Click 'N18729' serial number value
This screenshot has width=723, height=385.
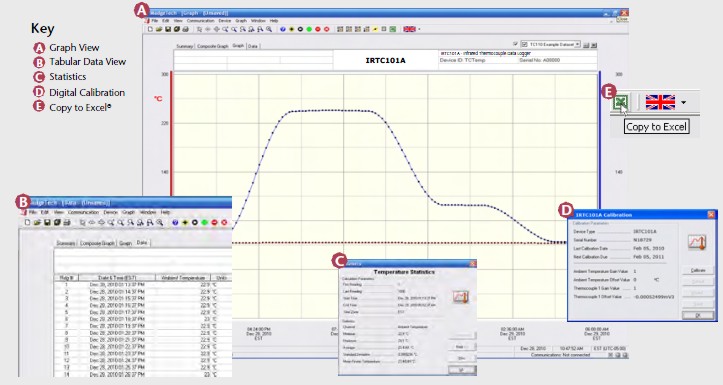642,240
